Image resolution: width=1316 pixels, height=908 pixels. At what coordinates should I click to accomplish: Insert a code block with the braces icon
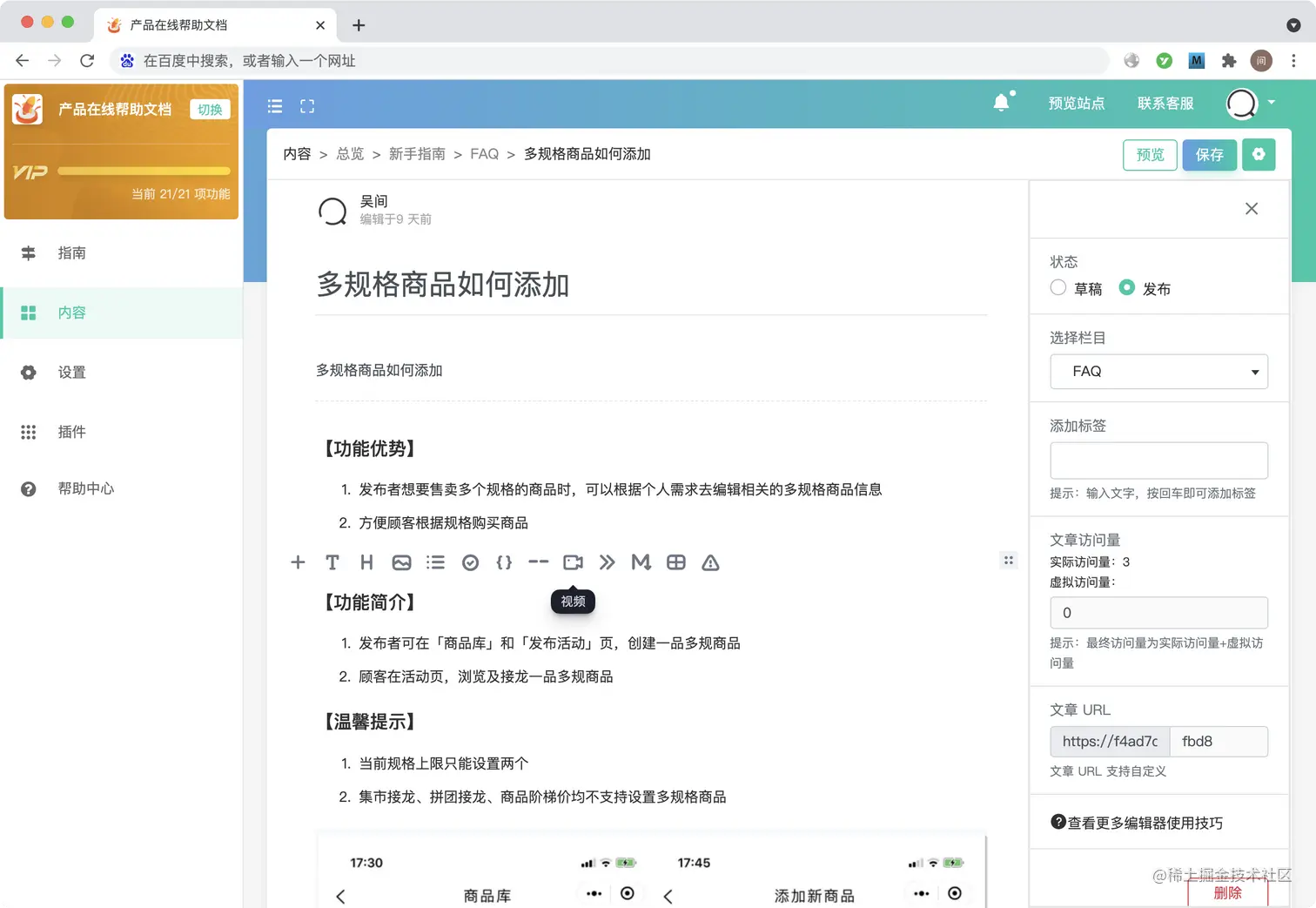[x=504, y=562]
